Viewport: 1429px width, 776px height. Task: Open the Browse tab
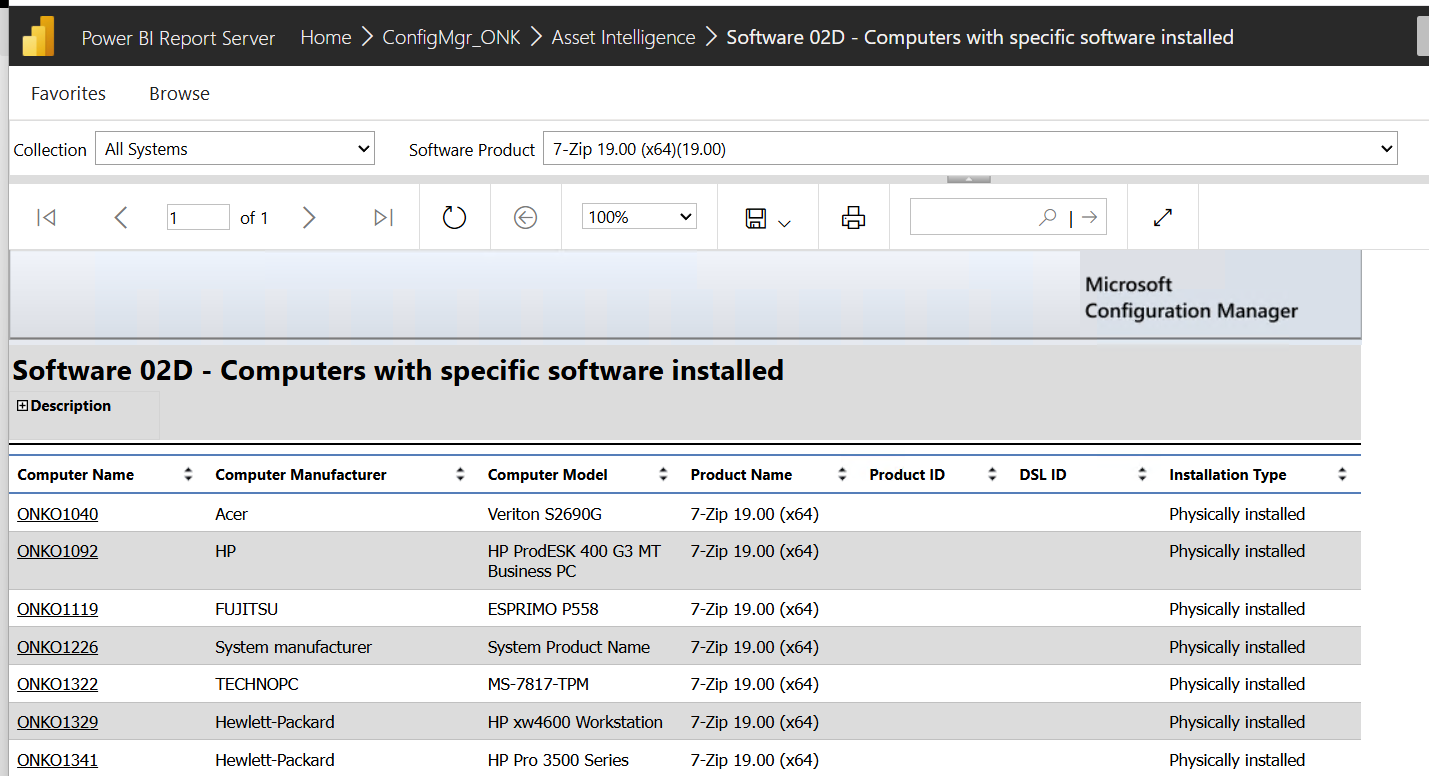[x=179, y=93]
